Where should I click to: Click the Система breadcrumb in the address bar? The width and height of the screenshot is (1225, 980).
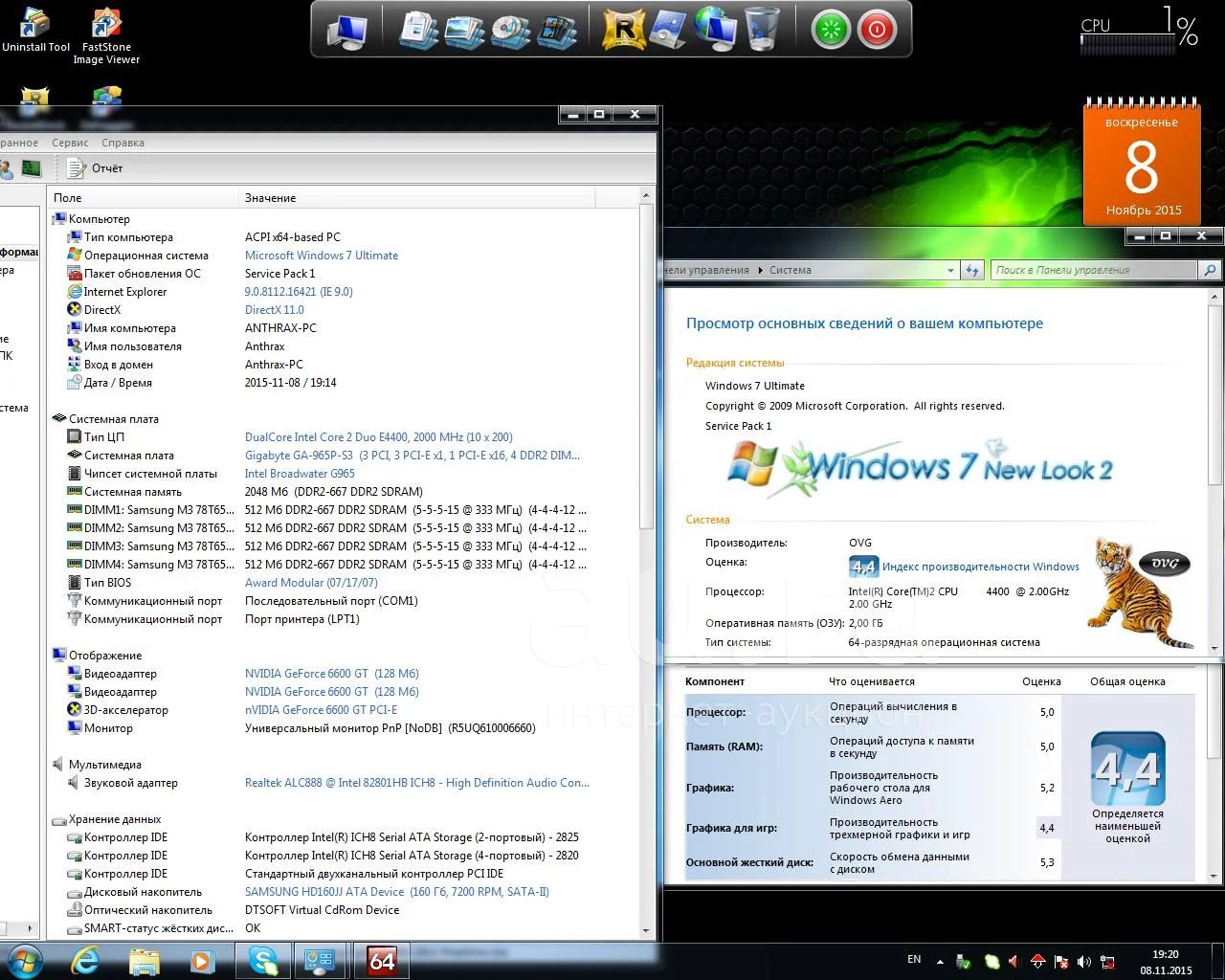[791, 271]
